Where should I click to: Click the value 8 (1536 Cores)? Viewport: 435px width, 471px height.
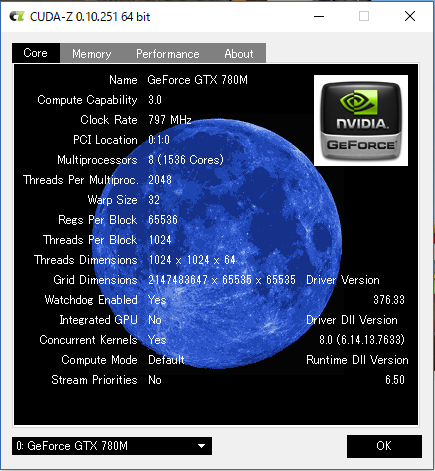[186, 160]
